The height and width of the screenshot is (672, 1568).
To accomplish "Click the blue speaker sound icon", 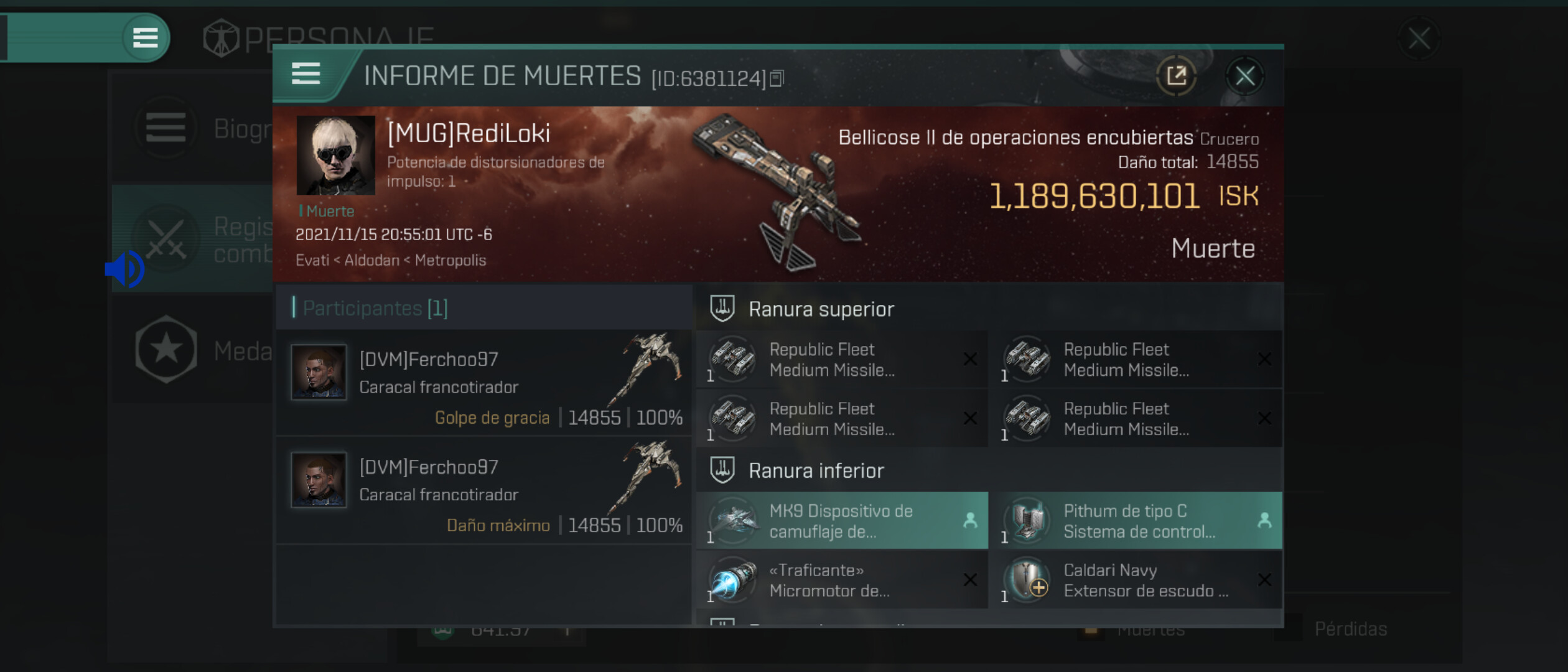I will pos(124,269).
